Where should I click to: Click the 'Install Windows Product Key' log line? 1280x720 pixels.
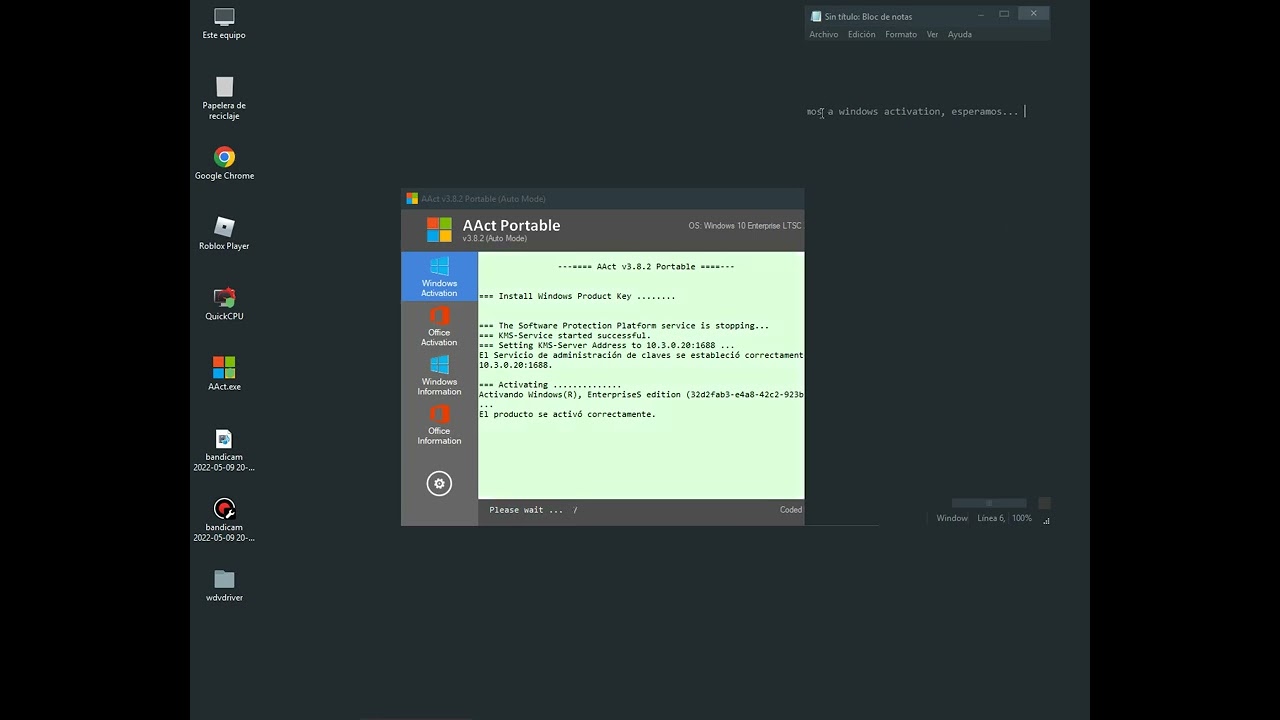(x=577, y=296)
